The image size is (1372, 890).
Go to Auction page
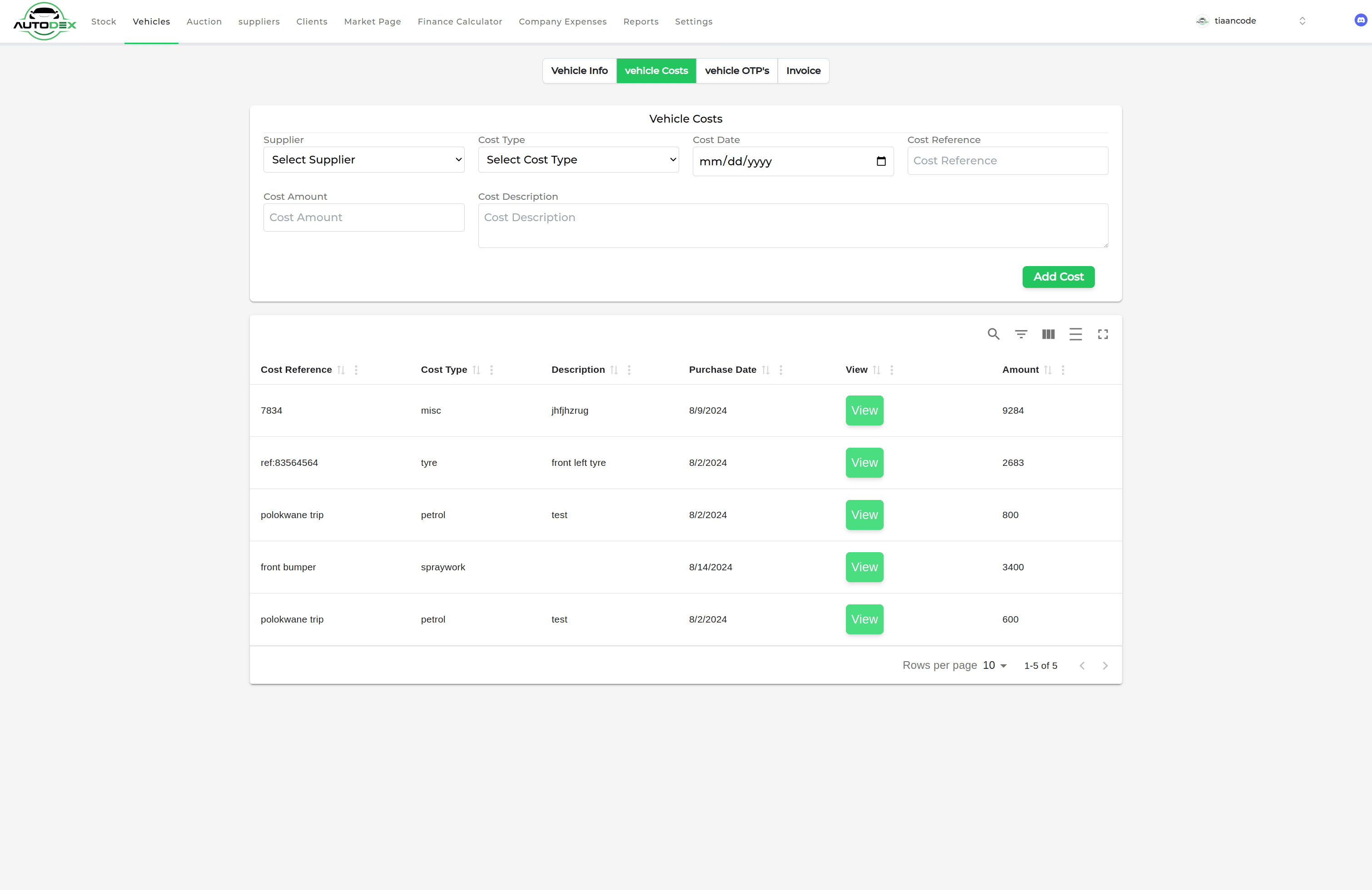pyautogui.click(x=204, y=21)
